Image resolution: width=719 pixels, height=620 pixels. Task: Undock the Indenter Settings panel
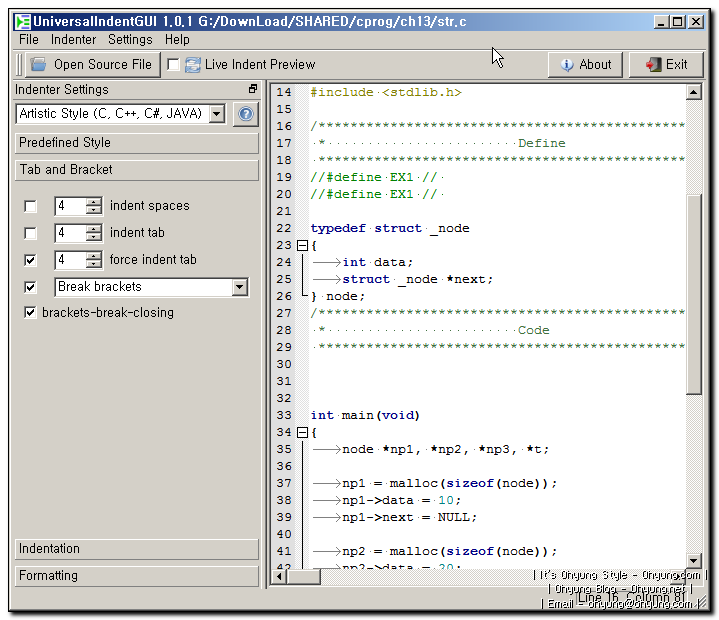253,90
